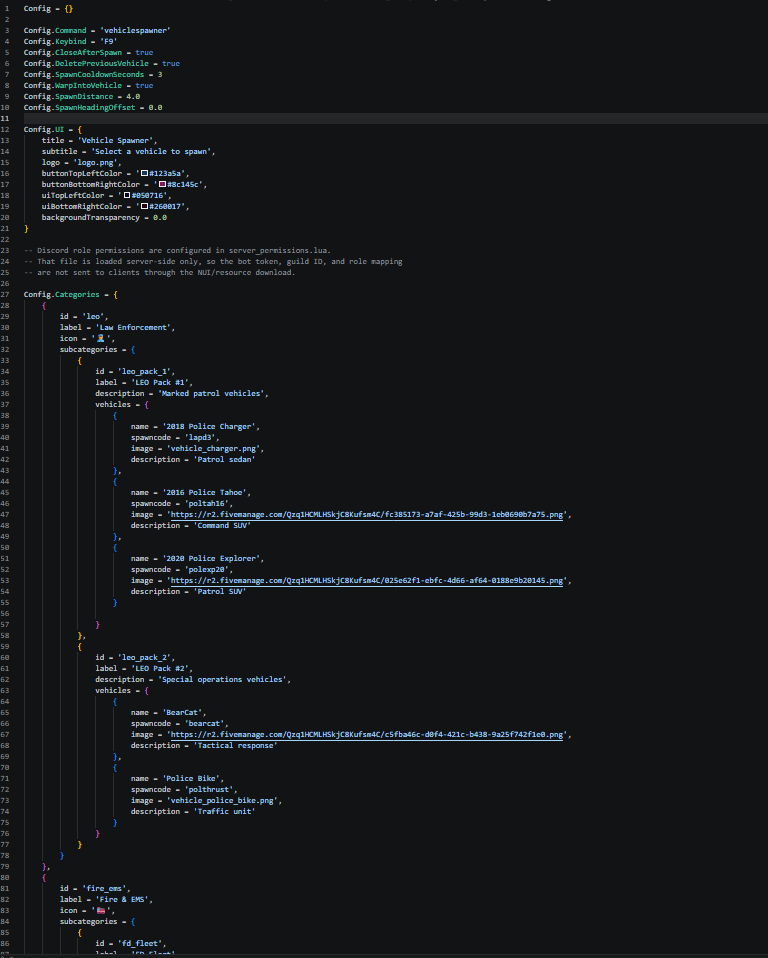Click 'fire_ems' id string
This screenshot has height=958, width=768.
point(104,888)
